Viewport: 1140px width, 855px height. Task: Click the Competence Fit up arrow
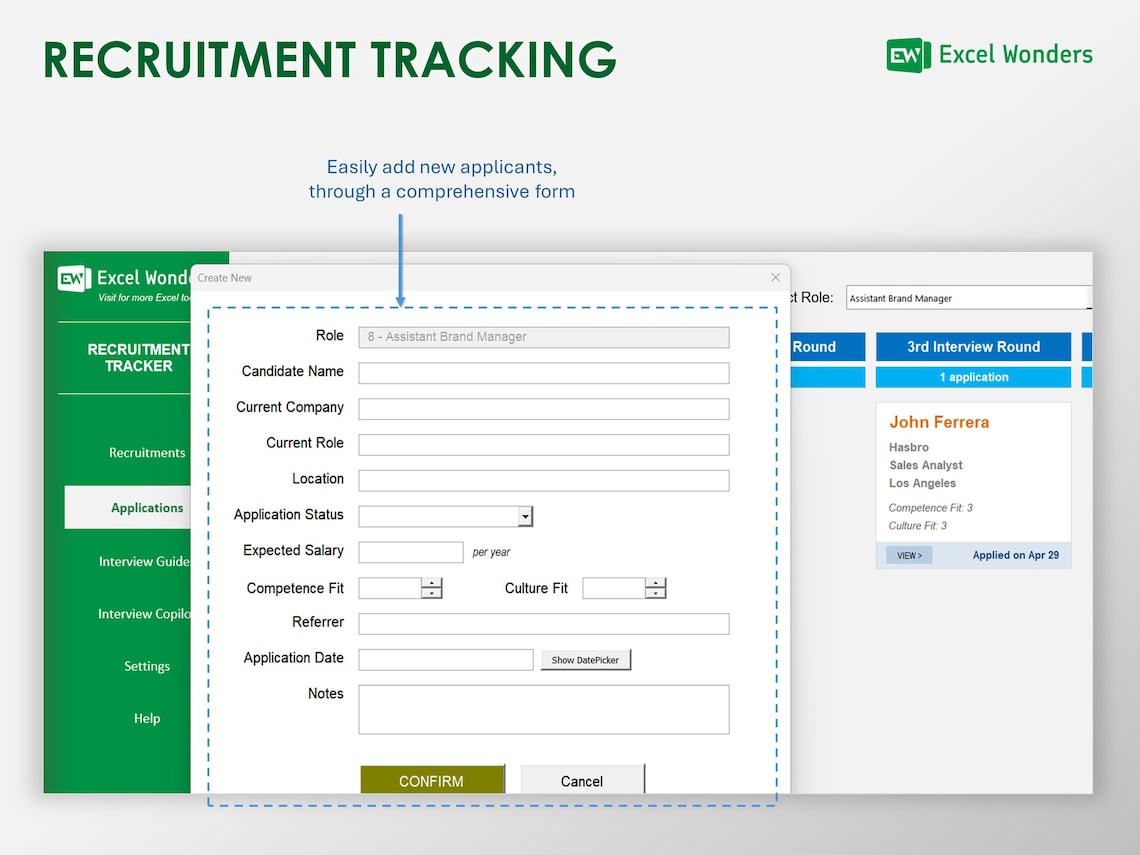click(432, 583)
